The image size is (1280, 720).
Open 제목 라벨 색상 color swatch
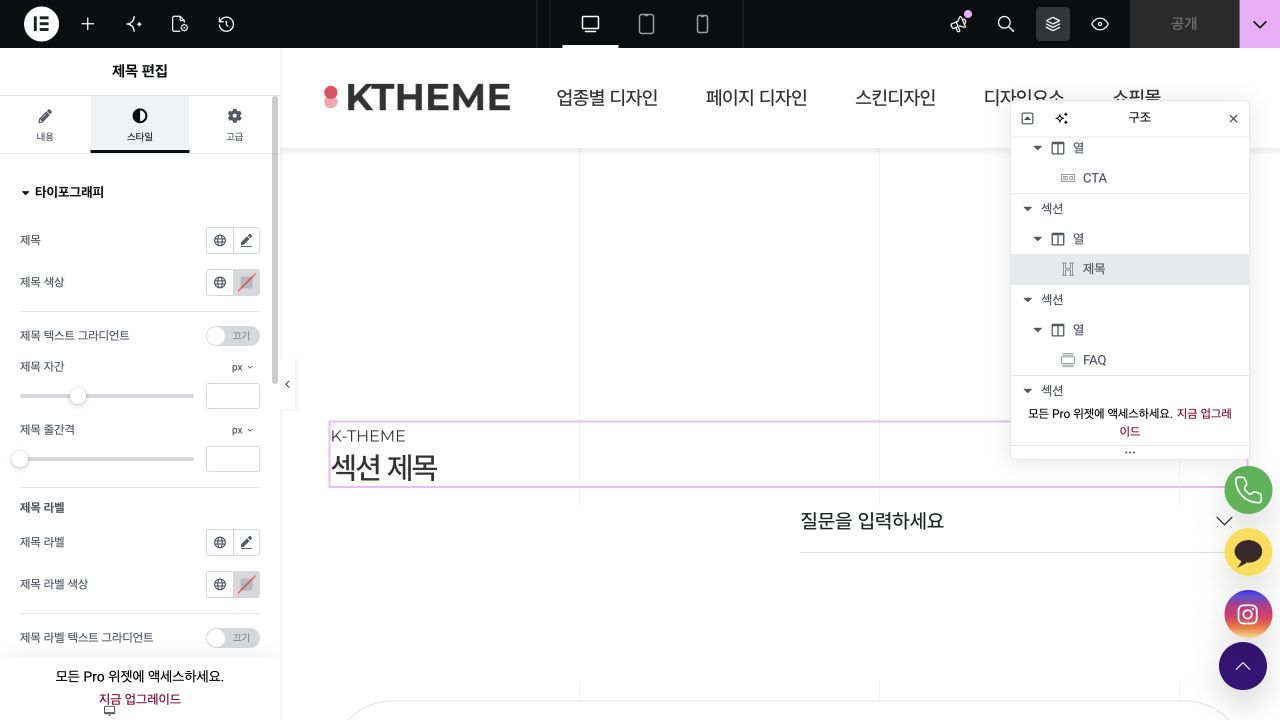(x=246, y=584)
